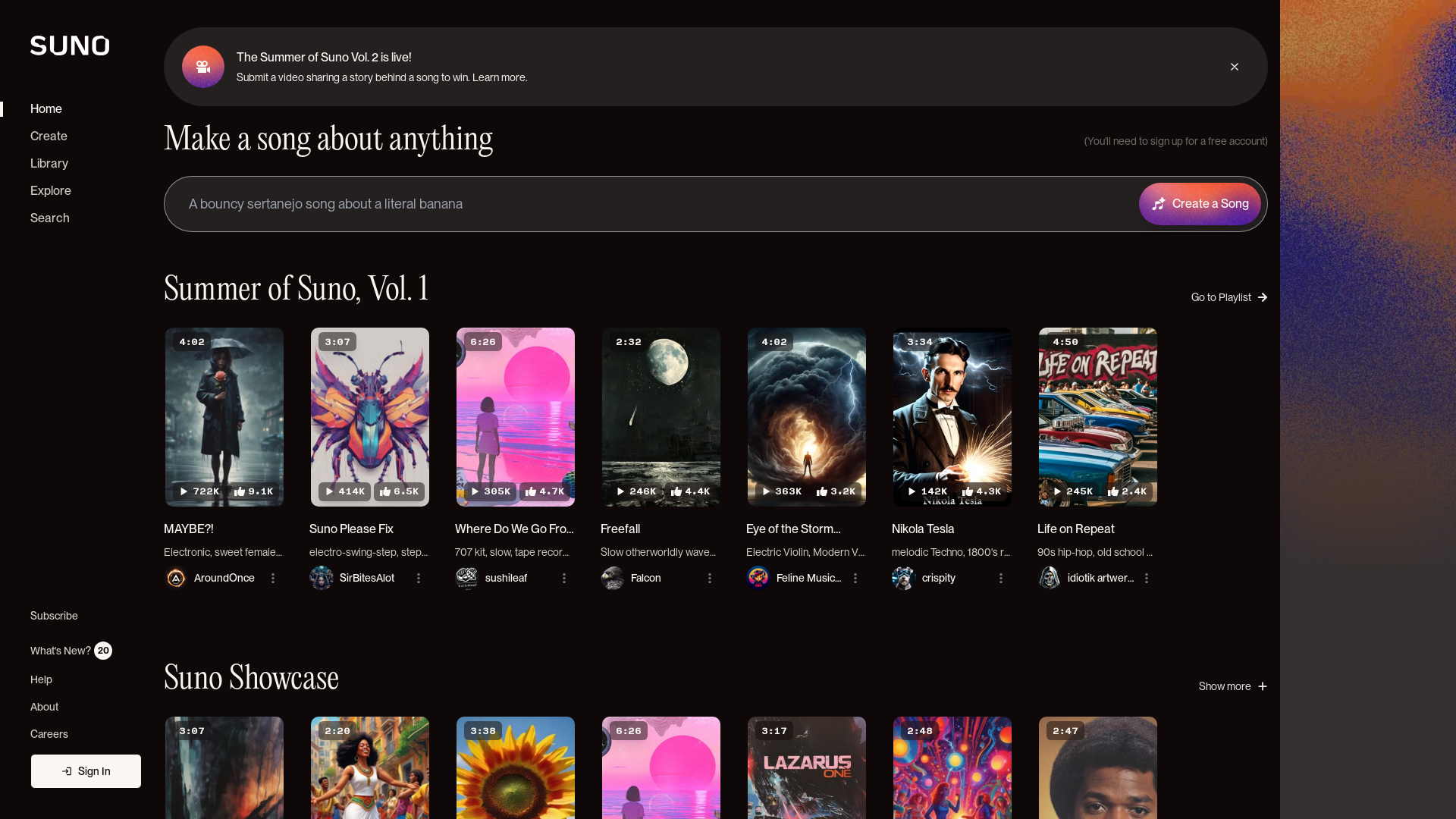Open options menu for MAYBE?! song
1456x819 pixels.
click(273, 578)
